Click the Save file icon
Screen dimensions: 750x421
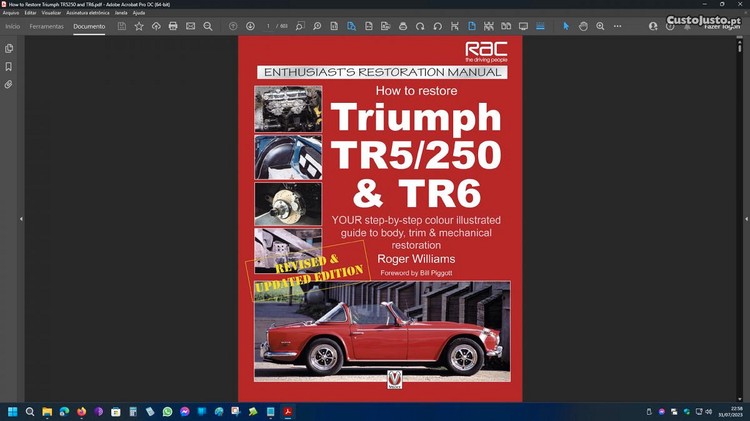[122, 26]
